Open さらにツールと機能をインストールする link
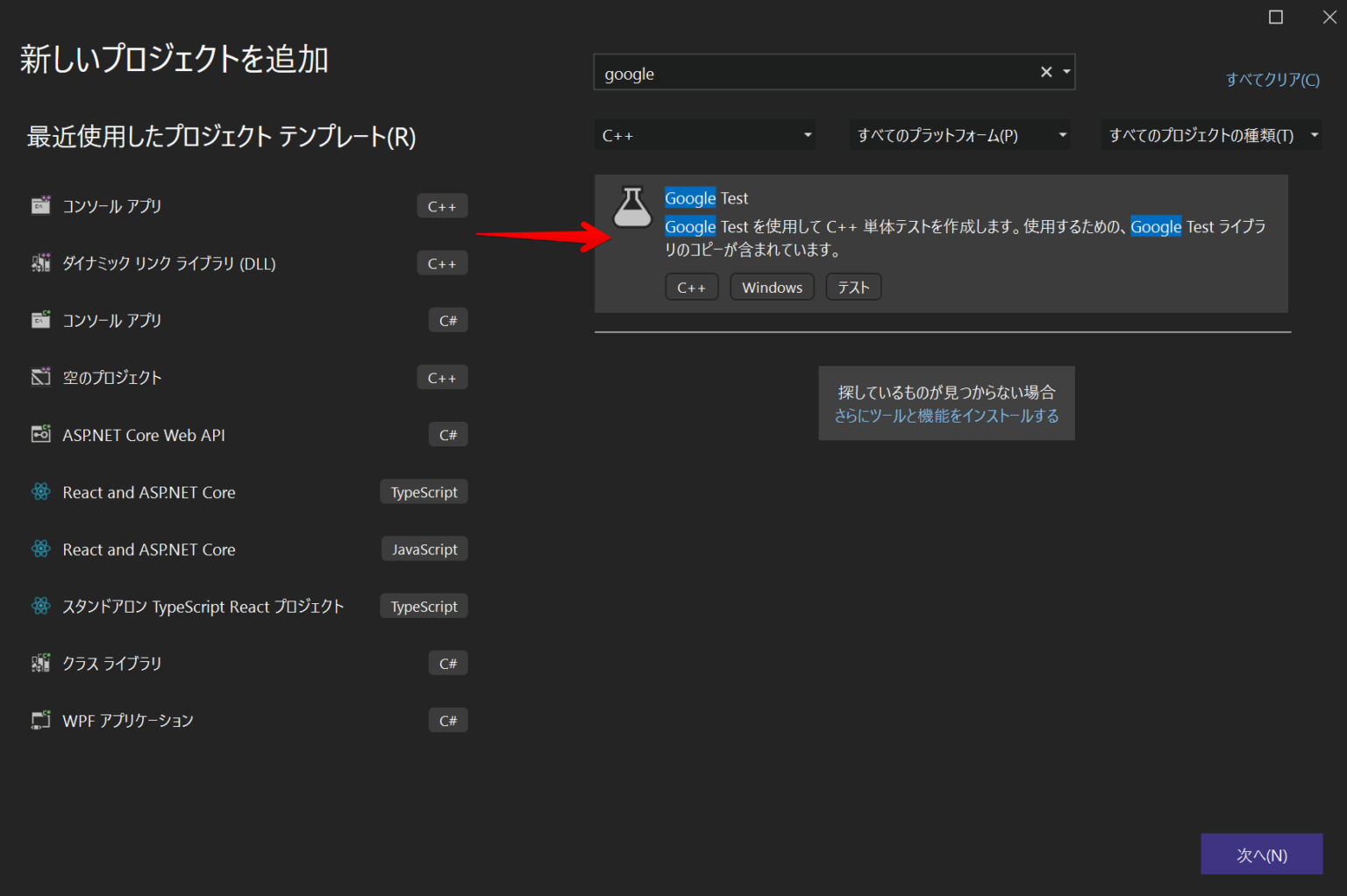The image size is (1347, 896). click(x=945, y=416)
